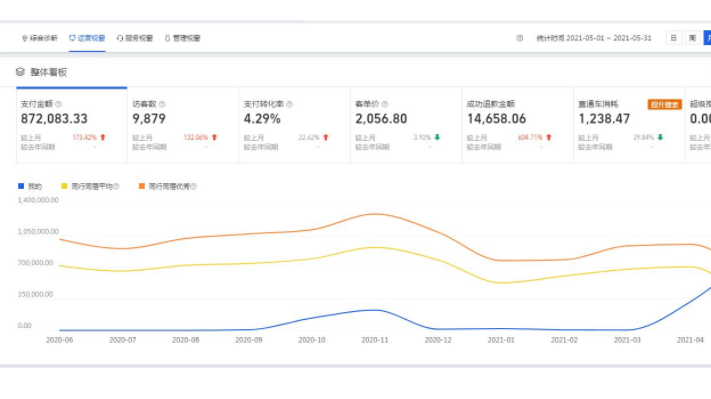Click the 直通车消耗 label
The height and width of the screenshot is (399, 711).
pyautogui.click(x=598, y=104)
